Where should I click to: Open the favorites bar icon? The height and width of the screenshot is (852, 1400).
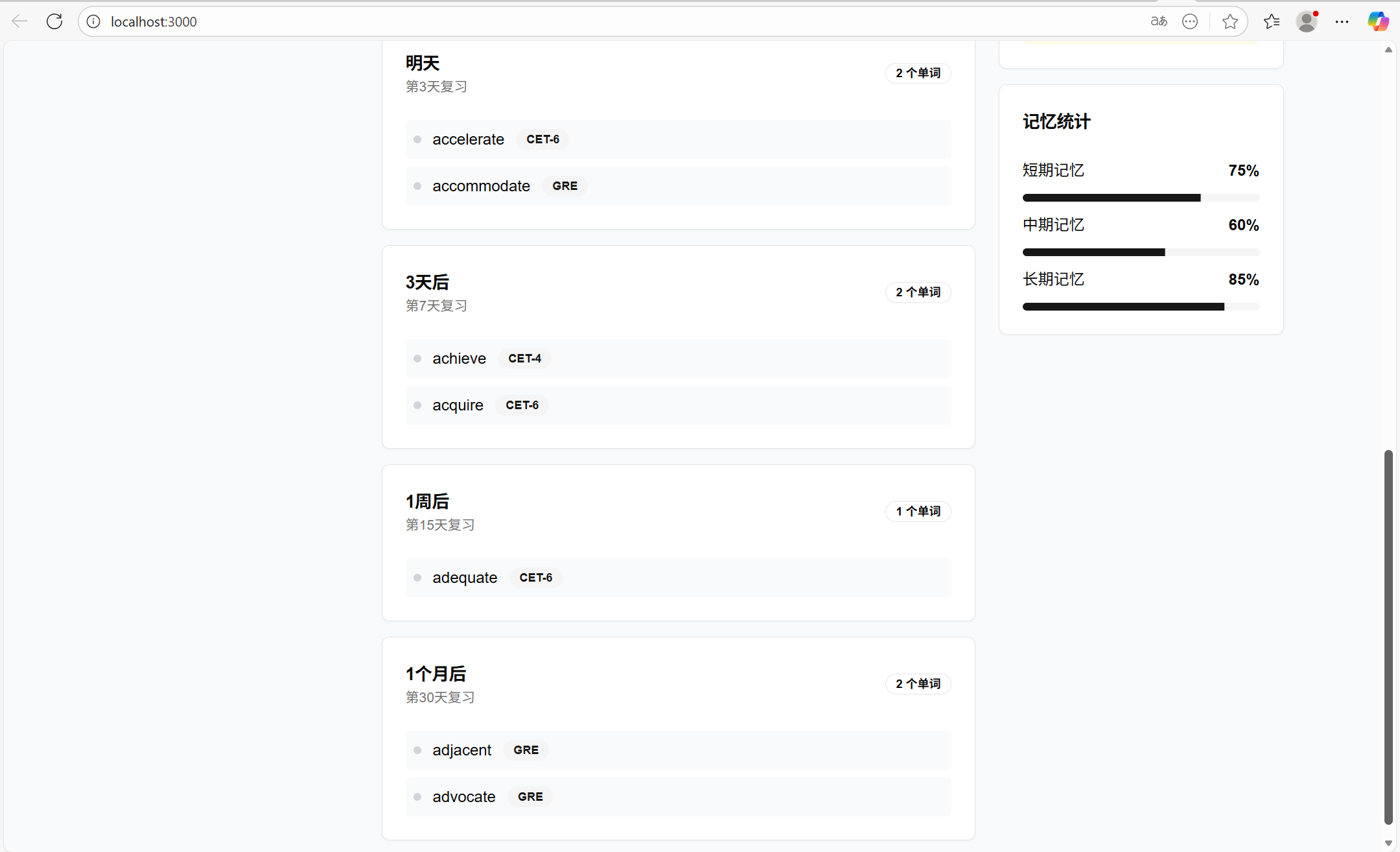pos(1271,21)
